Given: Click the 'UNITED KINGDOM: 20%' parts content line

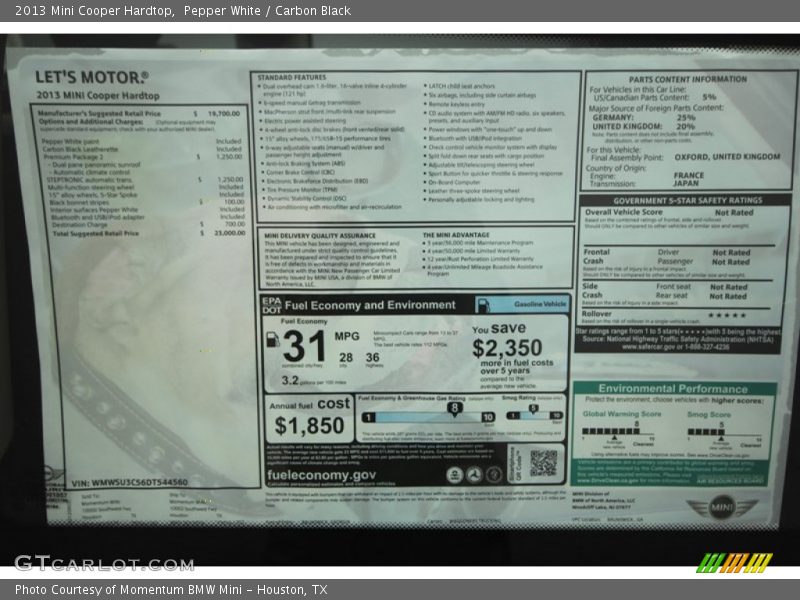Looking at the screenshot, I should coord(644,126).
